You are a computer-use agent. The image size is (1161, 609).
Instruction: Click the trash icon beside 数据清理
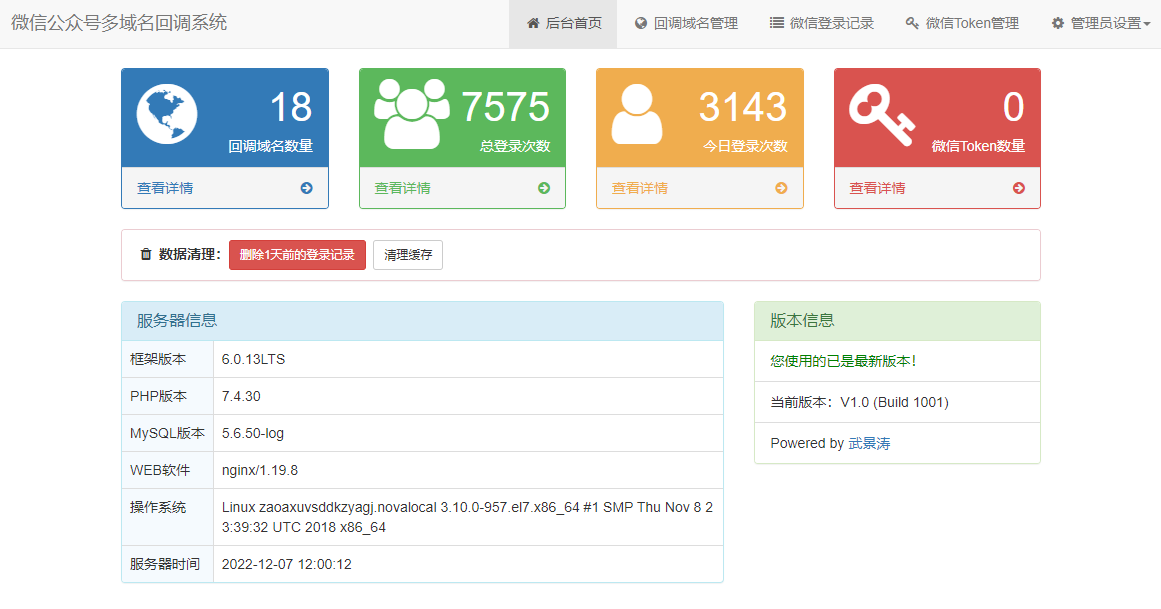pyautogui.click(x=146, y=255)
